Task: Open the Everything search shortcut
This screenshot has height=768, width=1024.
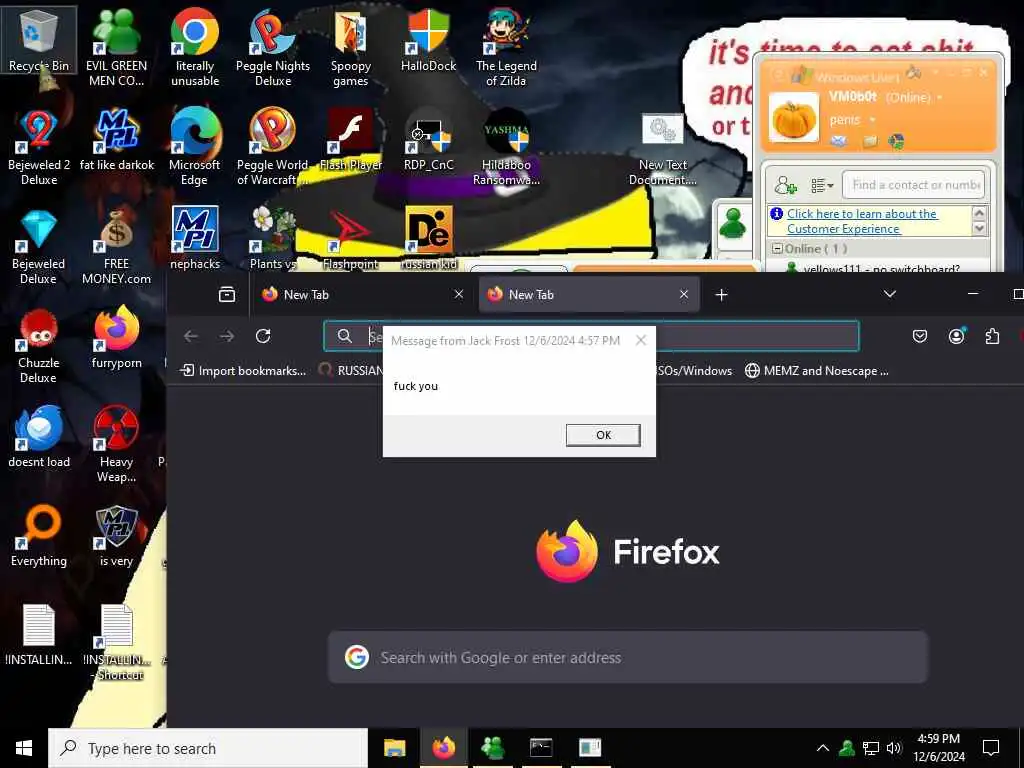Action: 39,537
